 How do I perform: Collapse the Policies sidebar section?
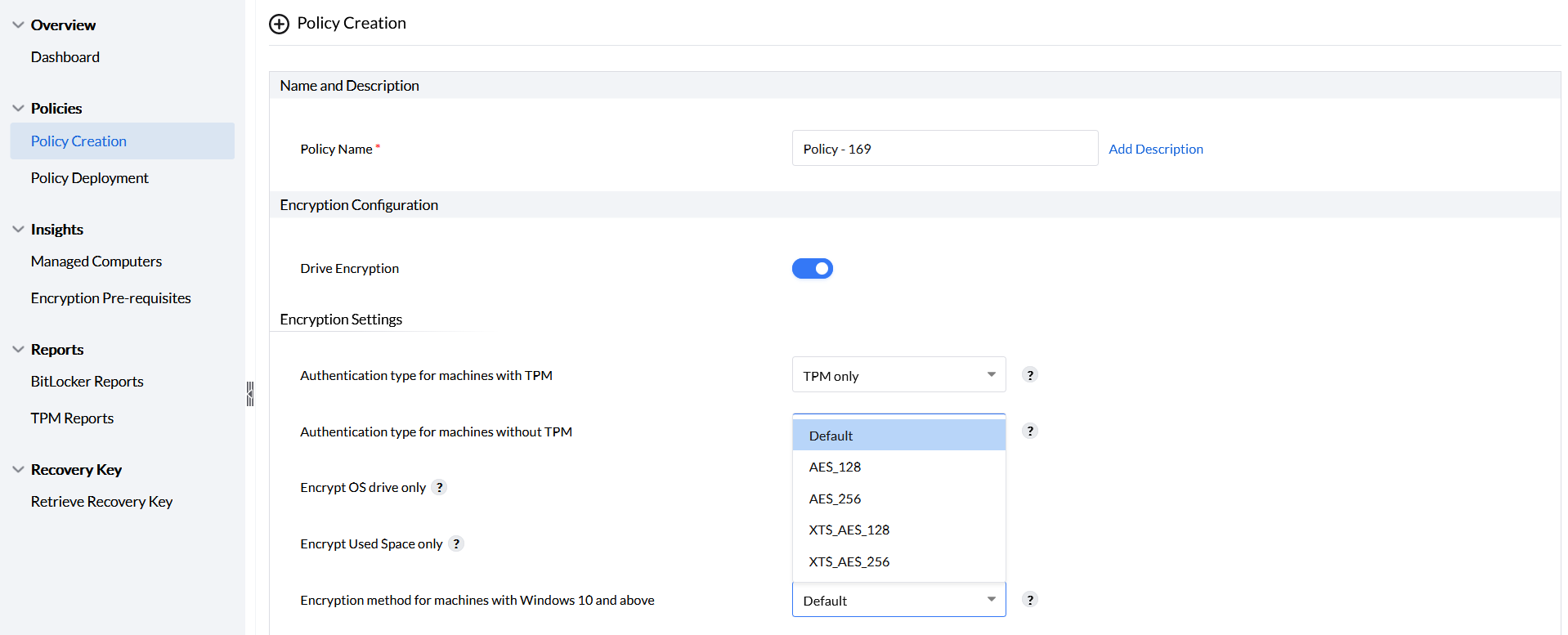(19, 109)
